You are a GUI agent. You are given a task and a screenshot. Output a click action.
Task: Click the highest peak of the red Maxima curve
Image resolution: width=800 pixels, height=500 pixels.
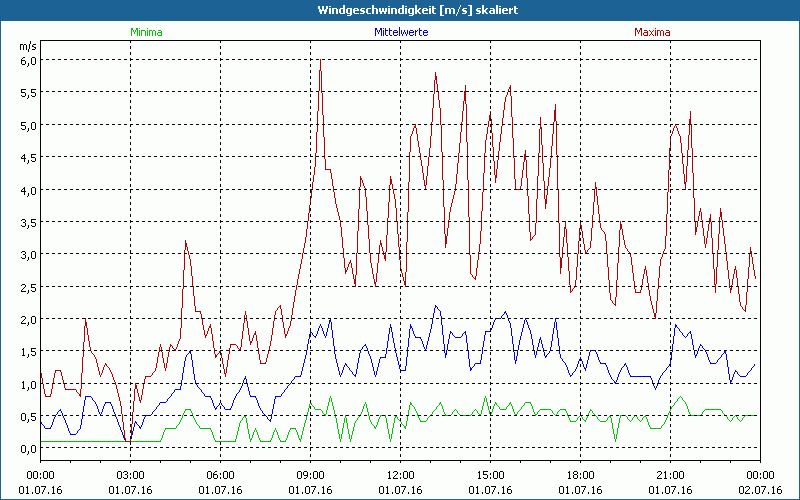pyautogui.click(x=320, y=61)
